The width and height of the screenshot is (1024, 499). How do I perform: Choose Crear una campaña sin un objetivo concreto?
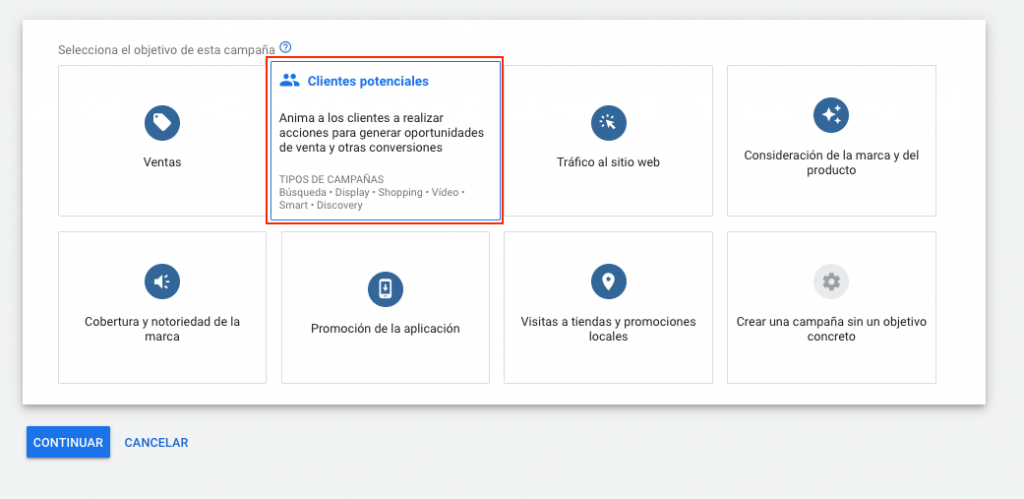click(x=831, y=329)
